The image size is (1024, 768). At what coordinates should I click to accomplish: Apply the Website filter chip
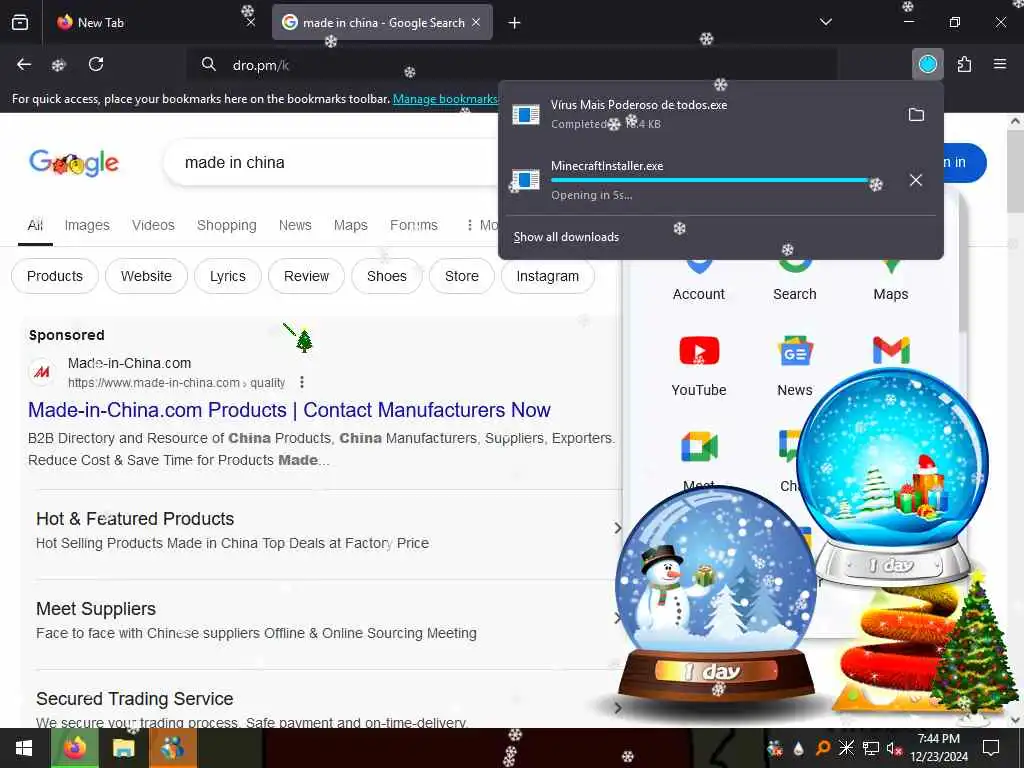[x=146, y=276]
